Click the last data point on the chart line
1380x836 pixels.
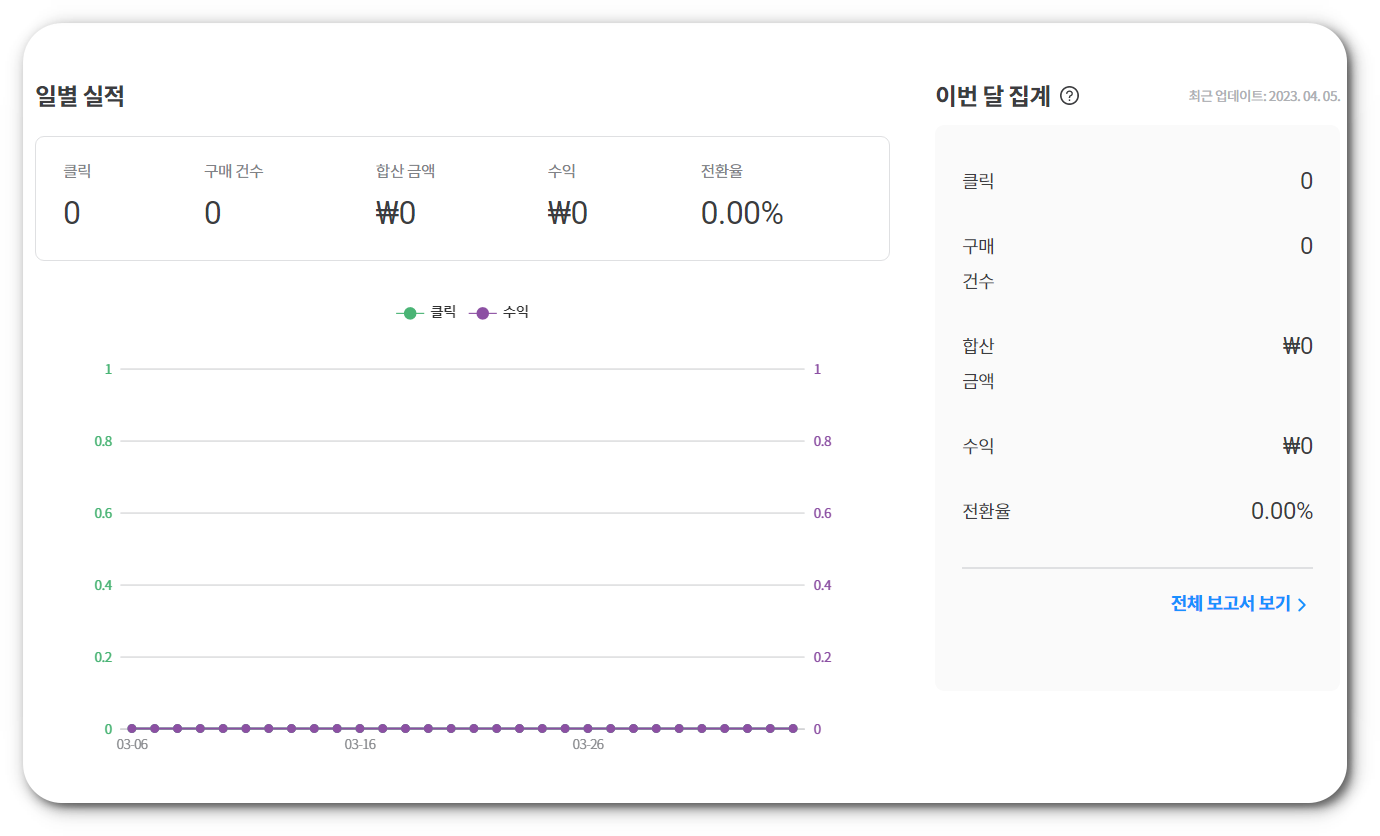pos(795,728)
